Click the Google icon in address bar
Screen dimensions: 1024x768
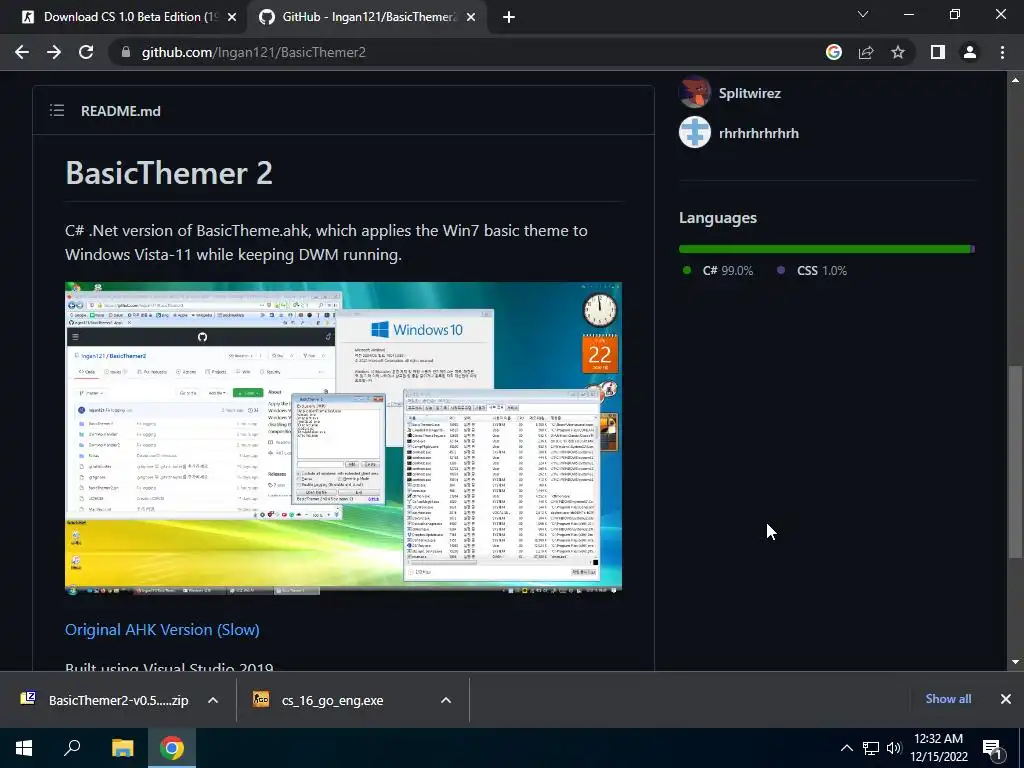coord(834,52)
